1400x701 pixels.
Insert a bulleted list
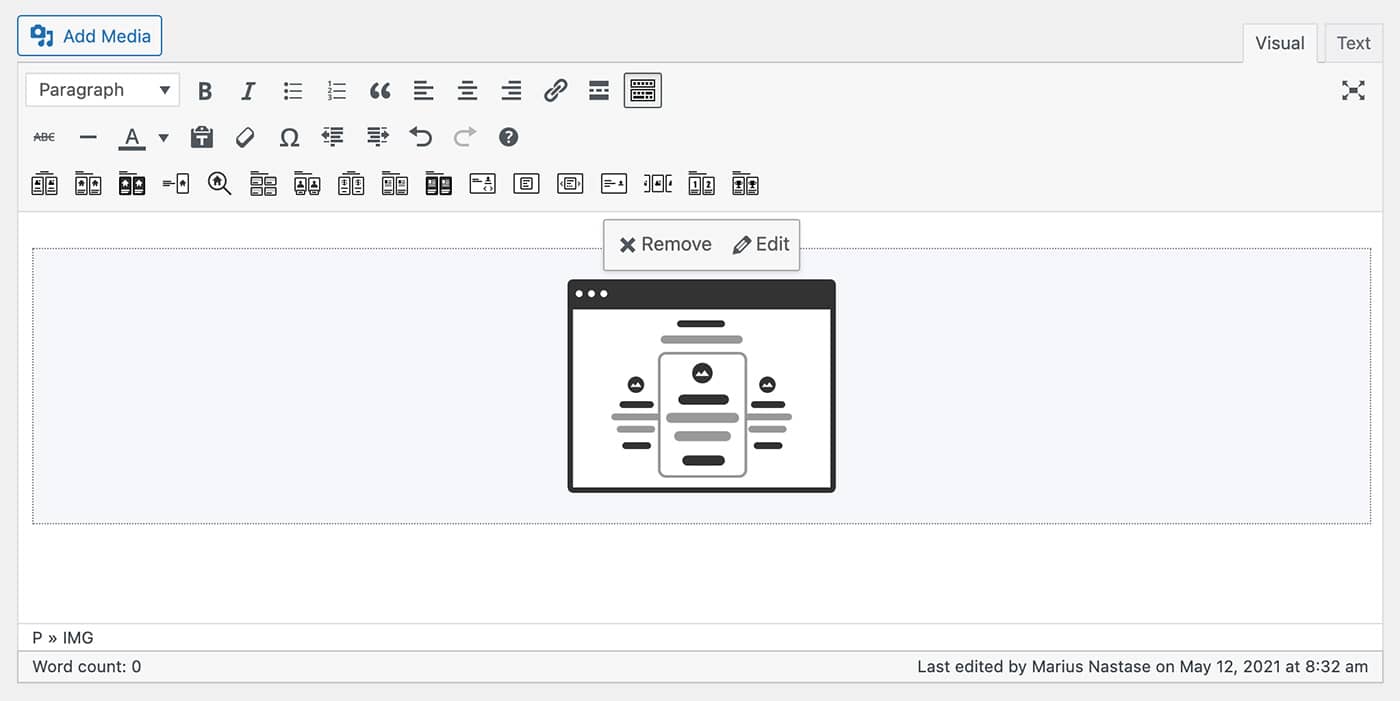click(x=292, y=91)
